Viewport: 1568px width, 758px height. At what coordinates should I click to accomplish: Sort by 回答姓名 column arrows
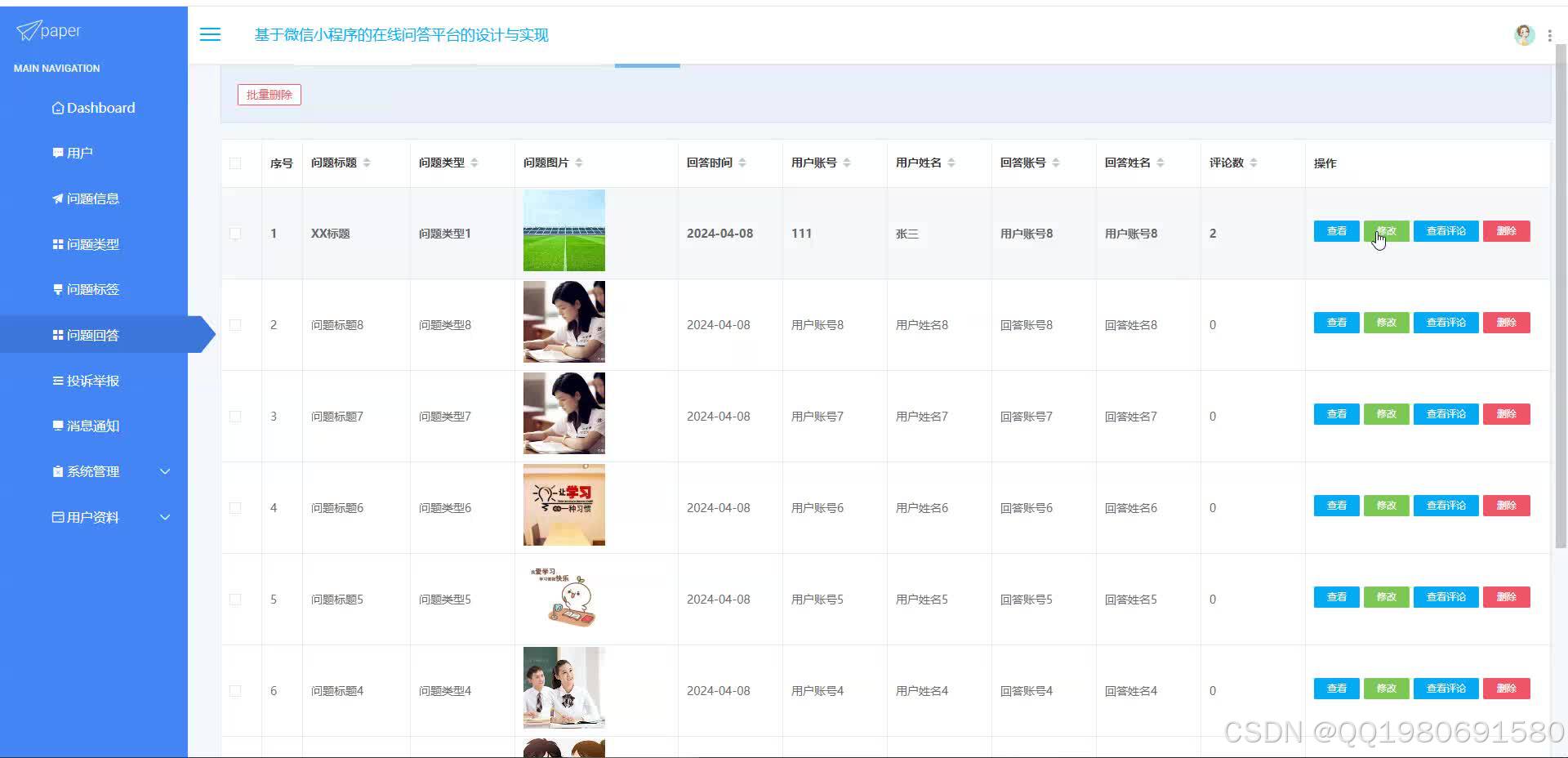pos(1160,163)
